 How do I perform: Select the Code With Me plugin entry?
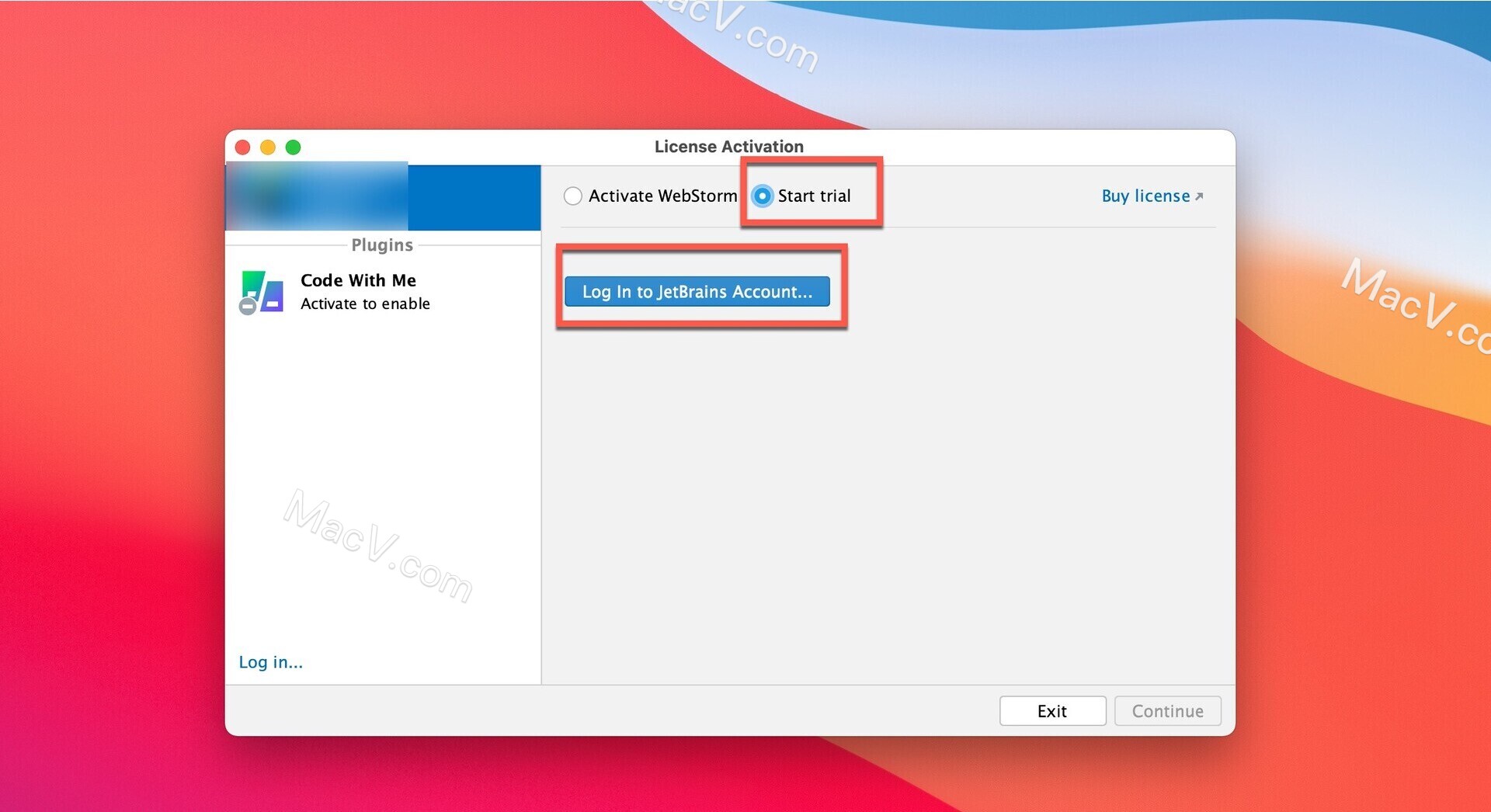(382, 292)
